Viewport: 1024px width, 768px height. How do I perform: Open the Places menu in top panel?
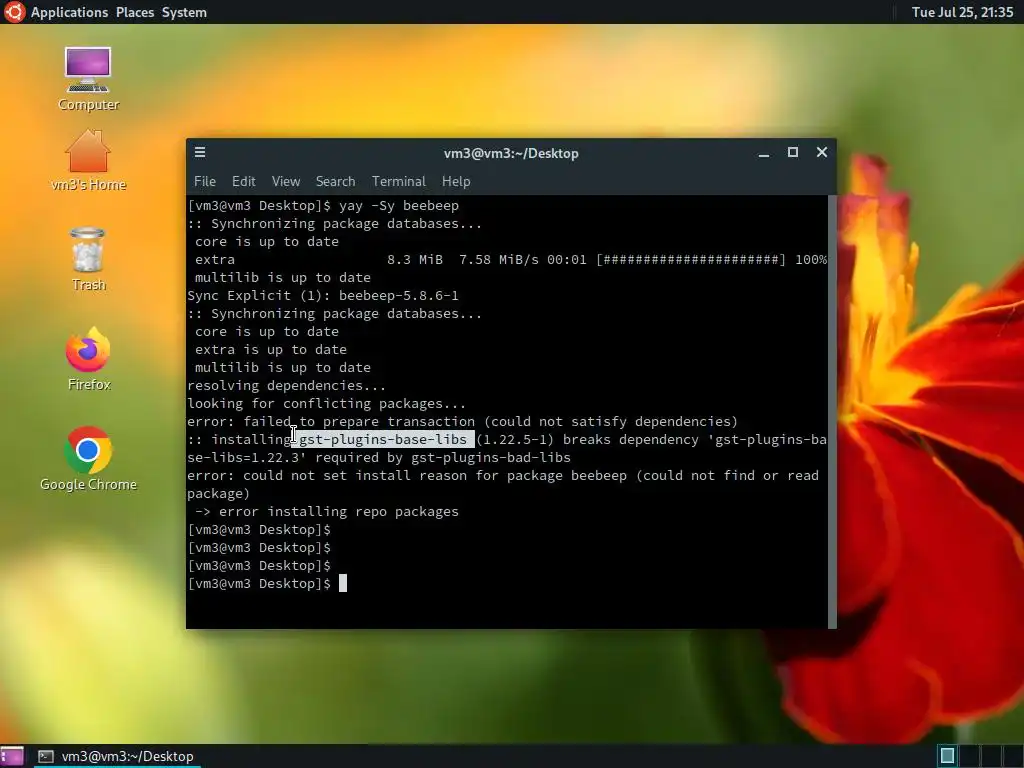(135, 12)
